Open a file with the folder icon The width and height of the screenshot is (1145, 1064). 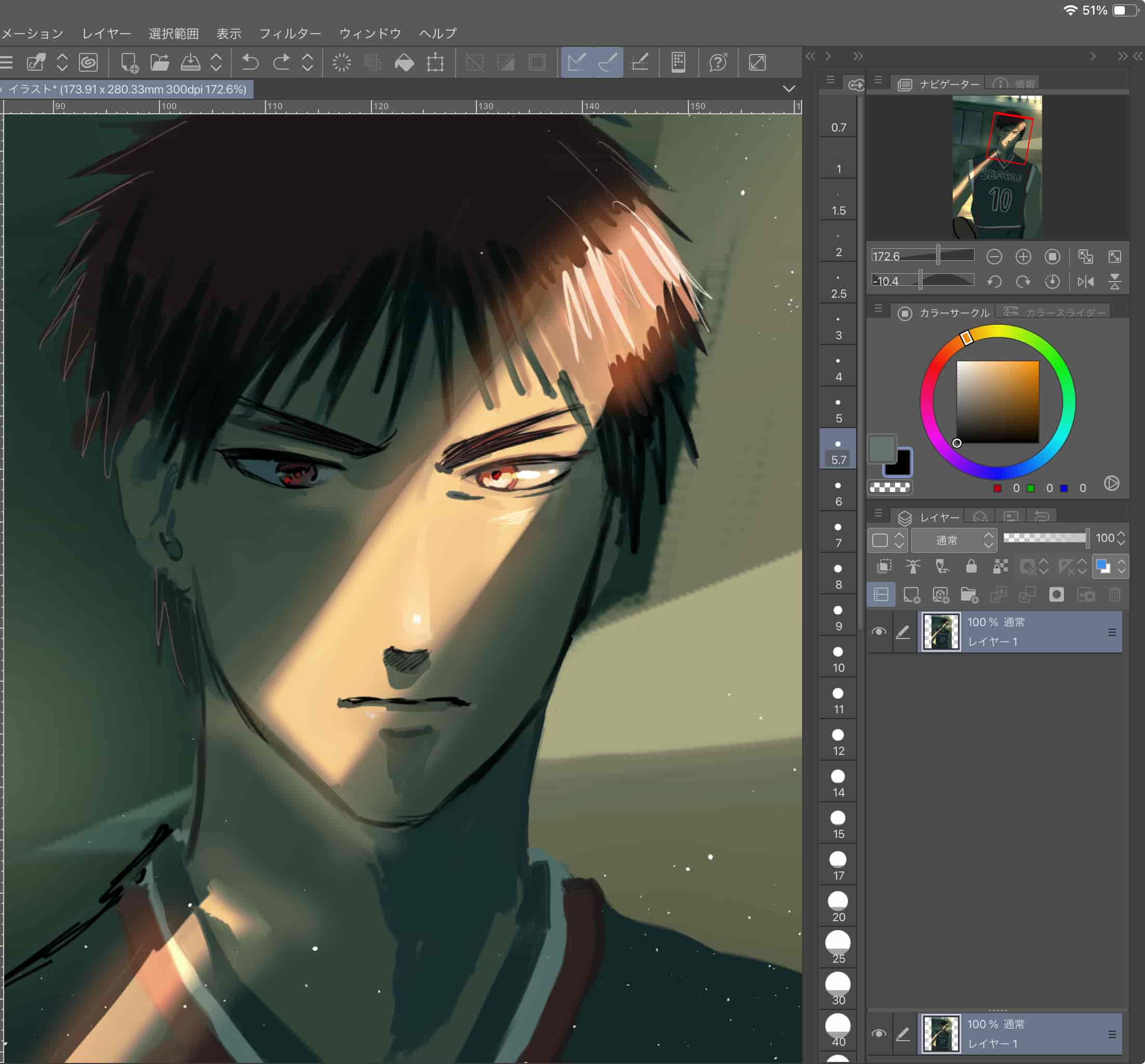159,62
